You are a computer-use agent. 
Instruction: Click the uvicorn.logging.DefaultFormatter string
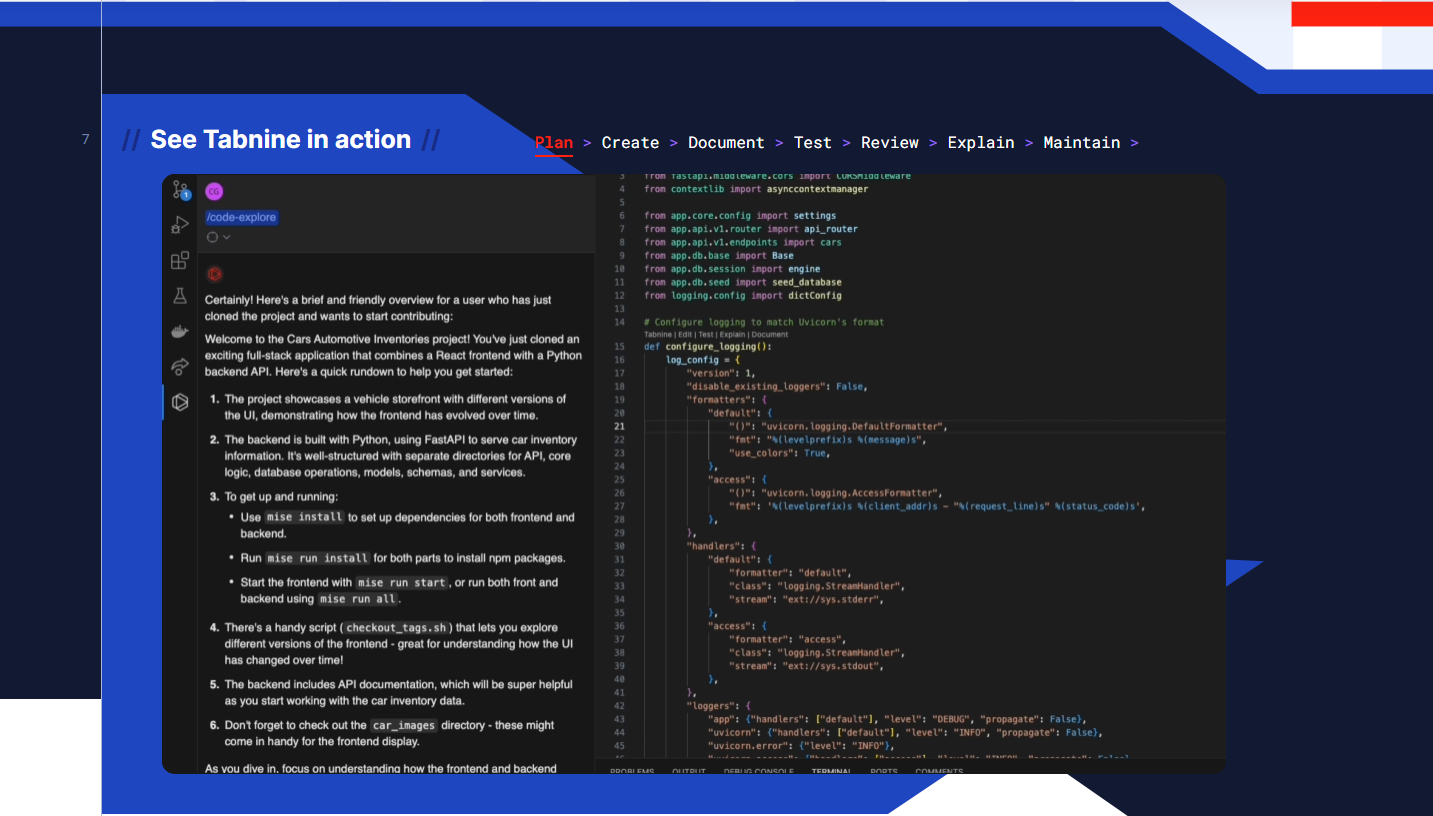[853, 426]
